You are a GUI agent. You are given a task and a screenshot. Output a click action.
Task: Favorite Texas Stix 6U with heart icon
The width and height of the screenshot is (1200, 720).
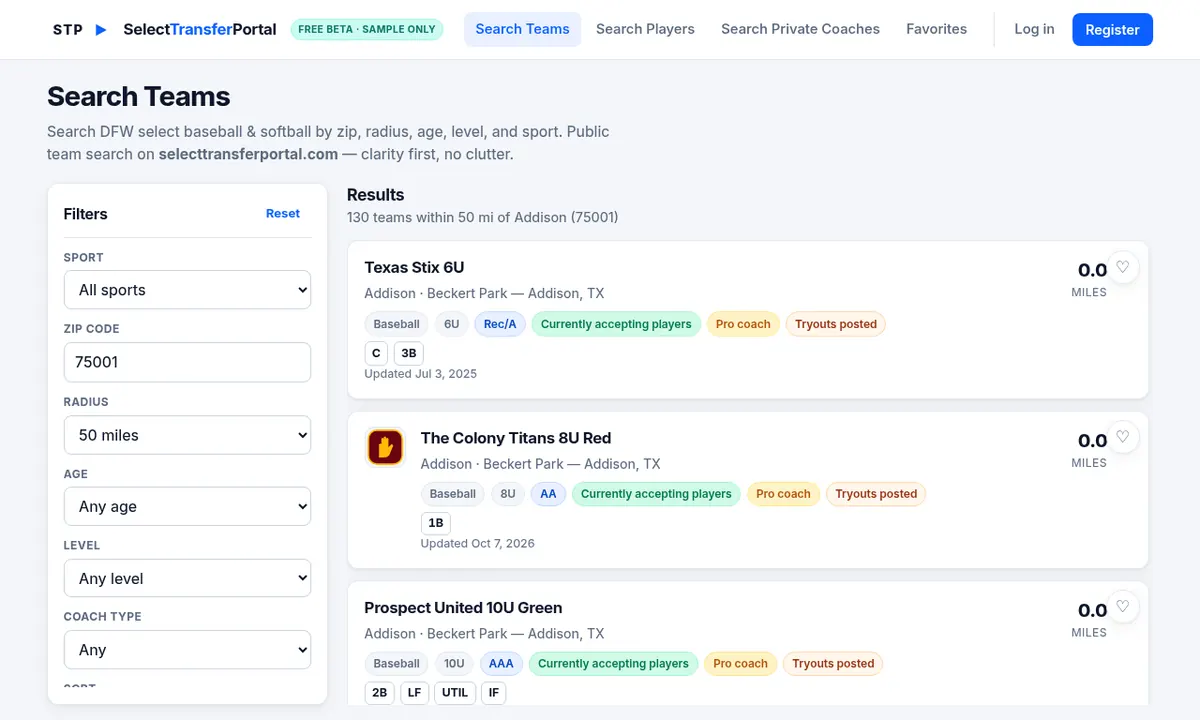pos(1122,267)
